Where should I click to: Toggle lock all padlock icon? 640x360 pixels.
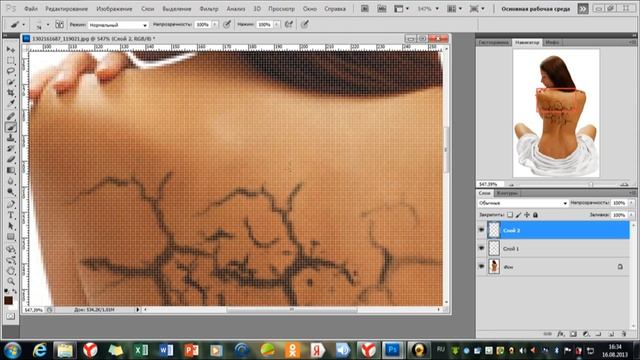(x=536, y=215)
